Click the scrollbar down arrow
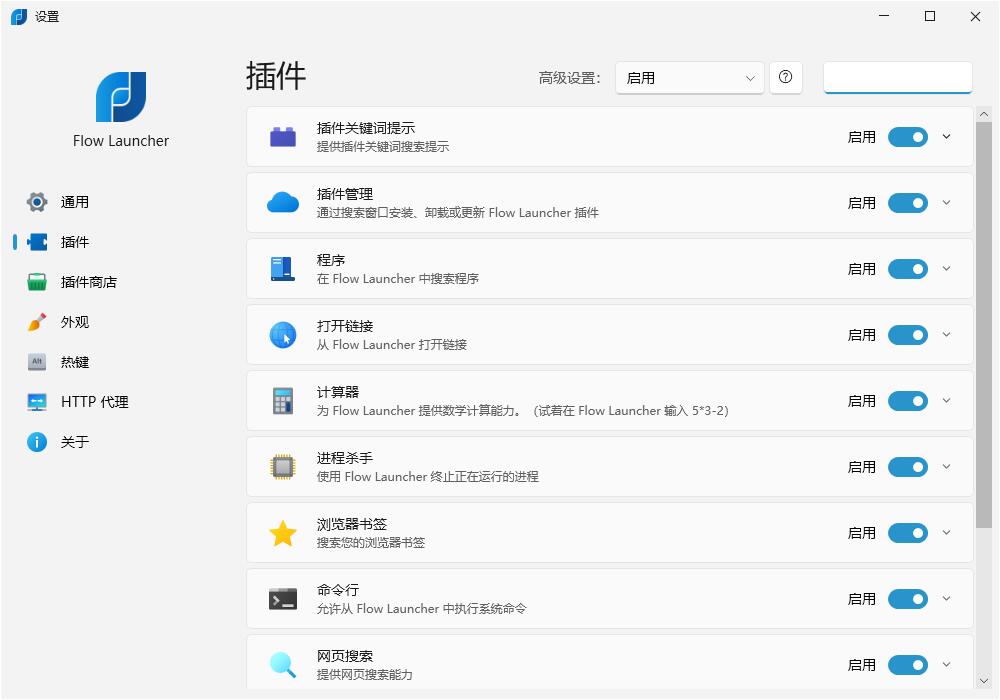The height and width of the screenshot is (700, 1000). [983, 681]
